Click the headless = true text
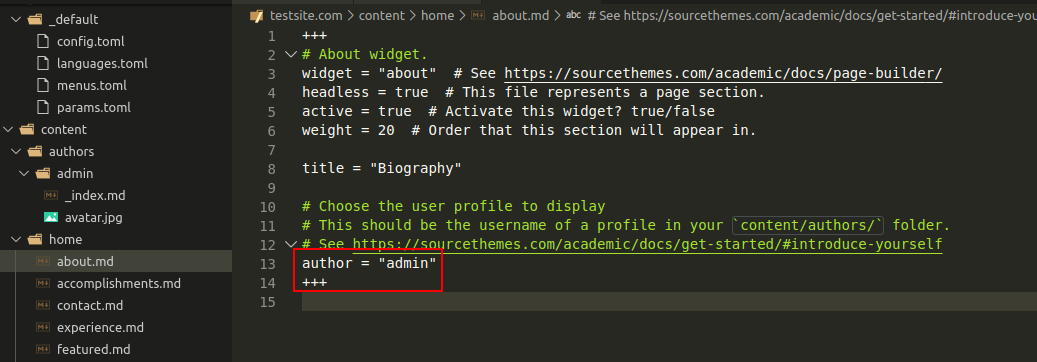Image resolution: width=1037 pixels, height=362 pixels. point(365,93)
